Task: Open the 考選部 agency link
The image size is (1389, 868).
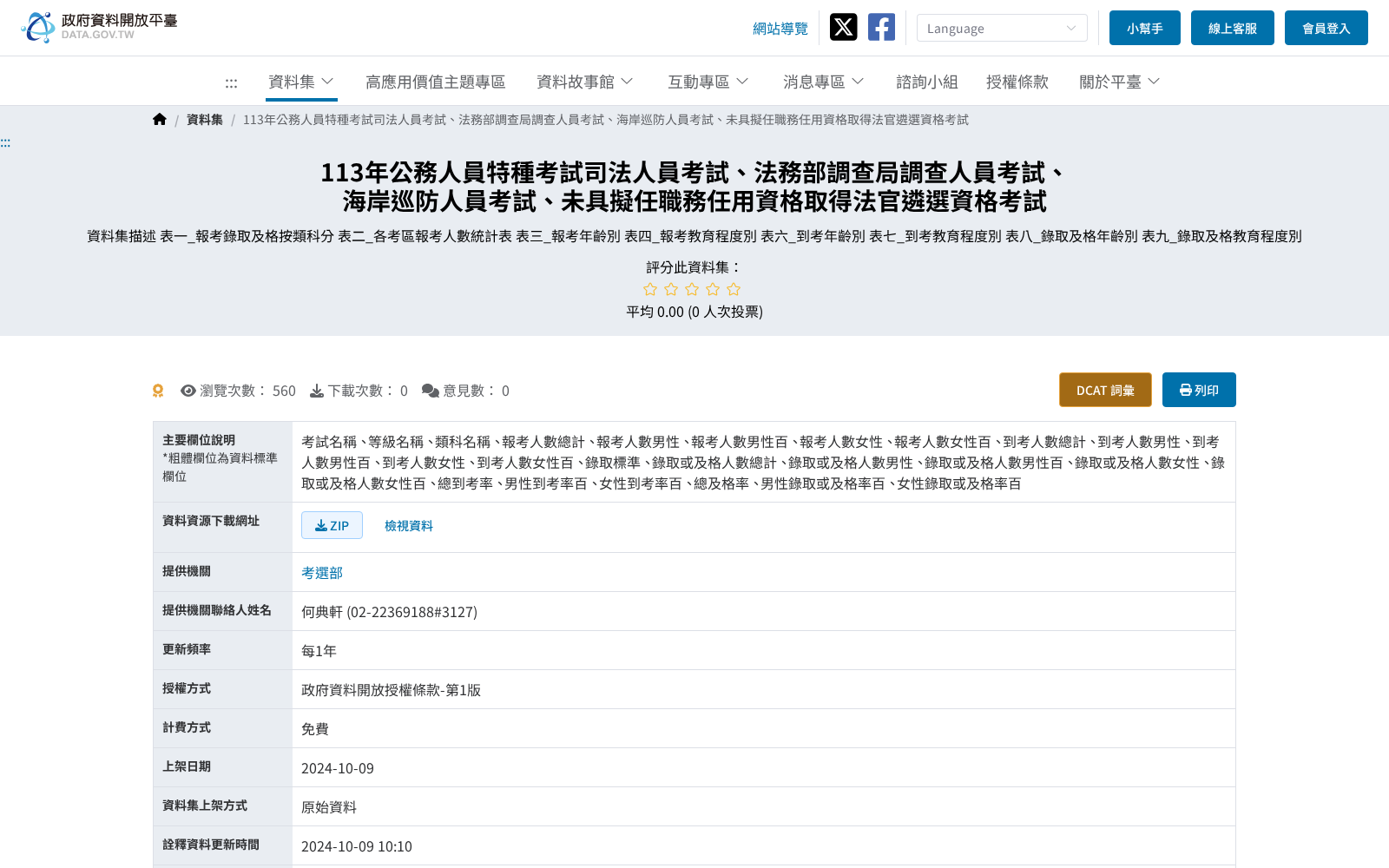Action: pos(322,573)
